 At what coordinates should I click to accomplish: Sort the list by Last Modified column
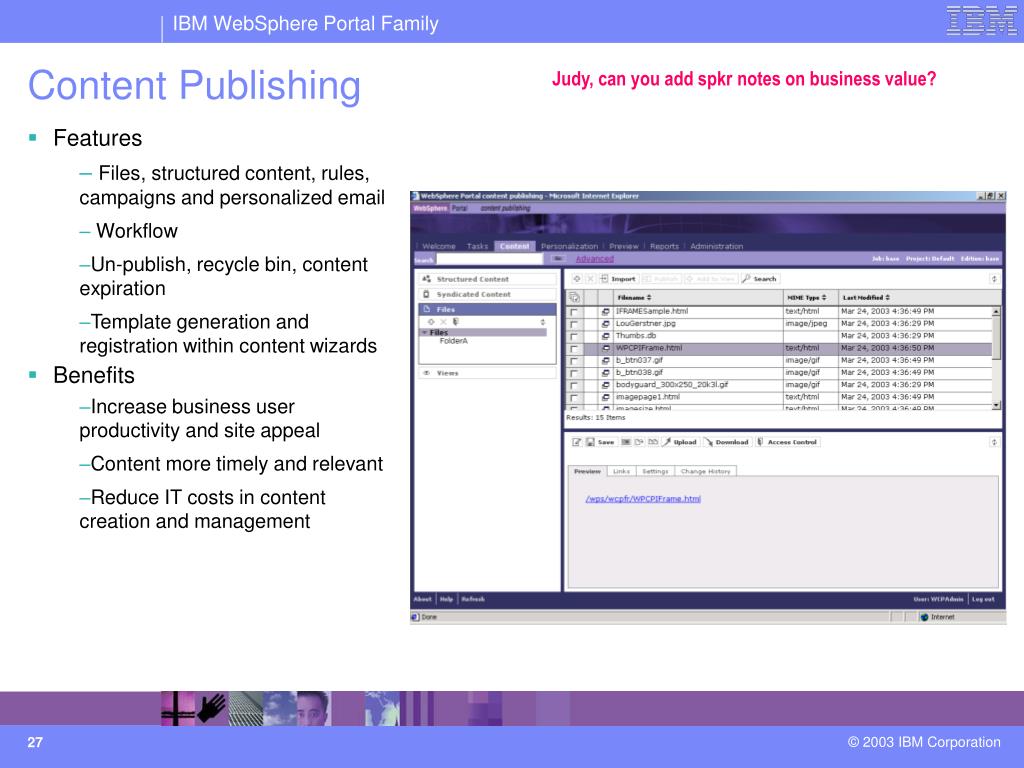[x=866, y=298]
